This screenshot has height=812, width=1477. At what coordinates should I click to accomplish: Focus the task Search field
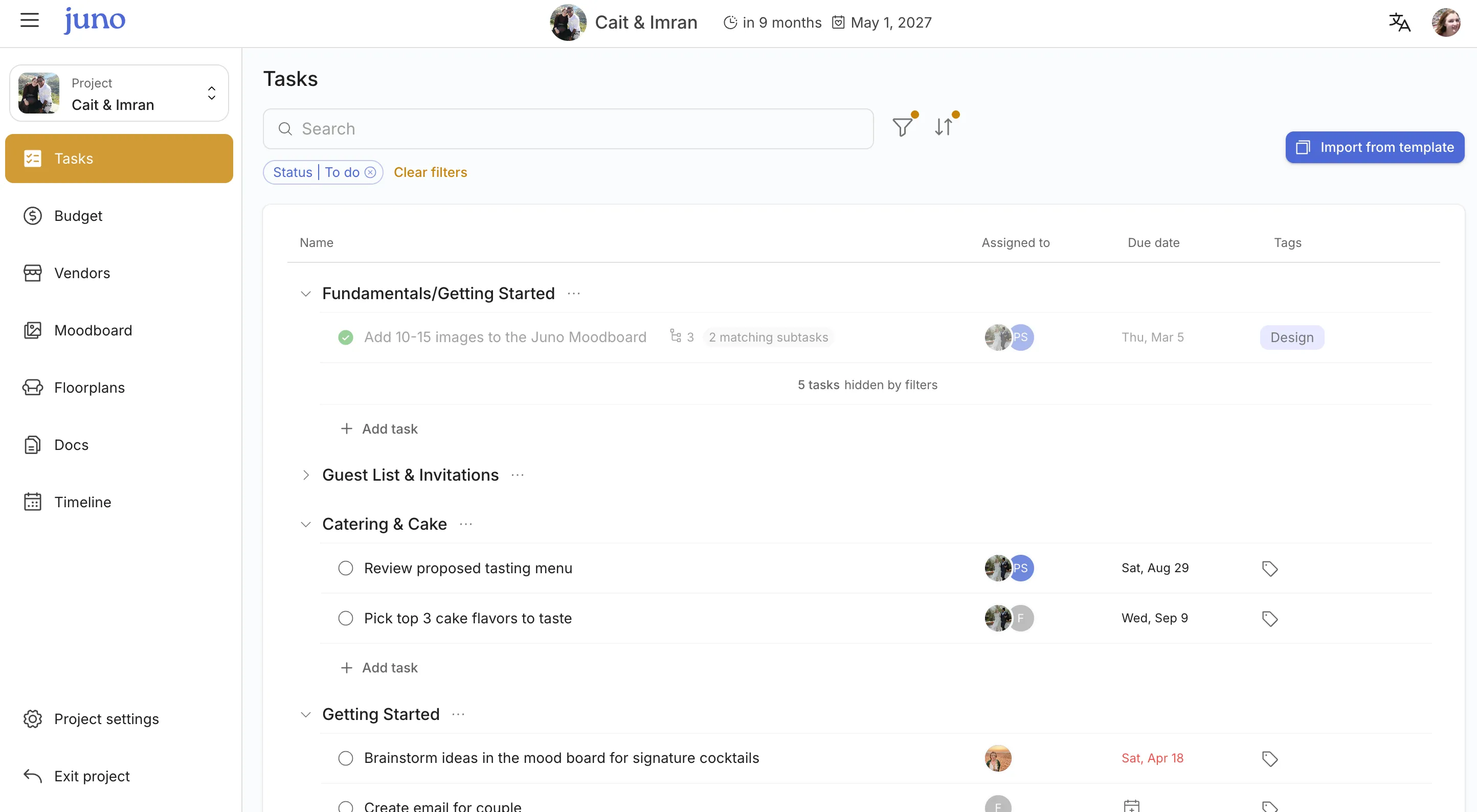pos(568,128)
